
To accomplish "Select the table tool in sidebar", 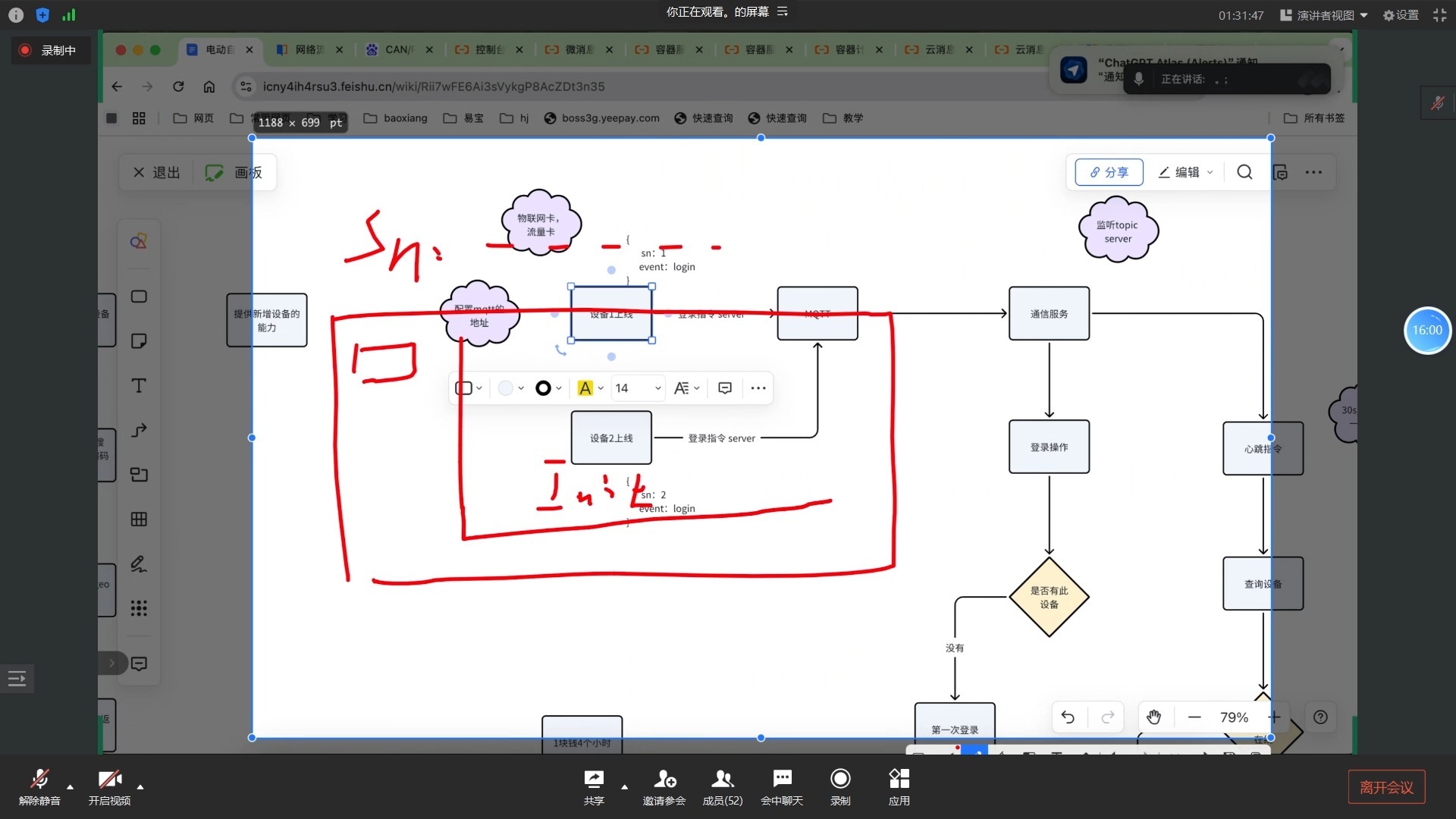I will point(139,519).
